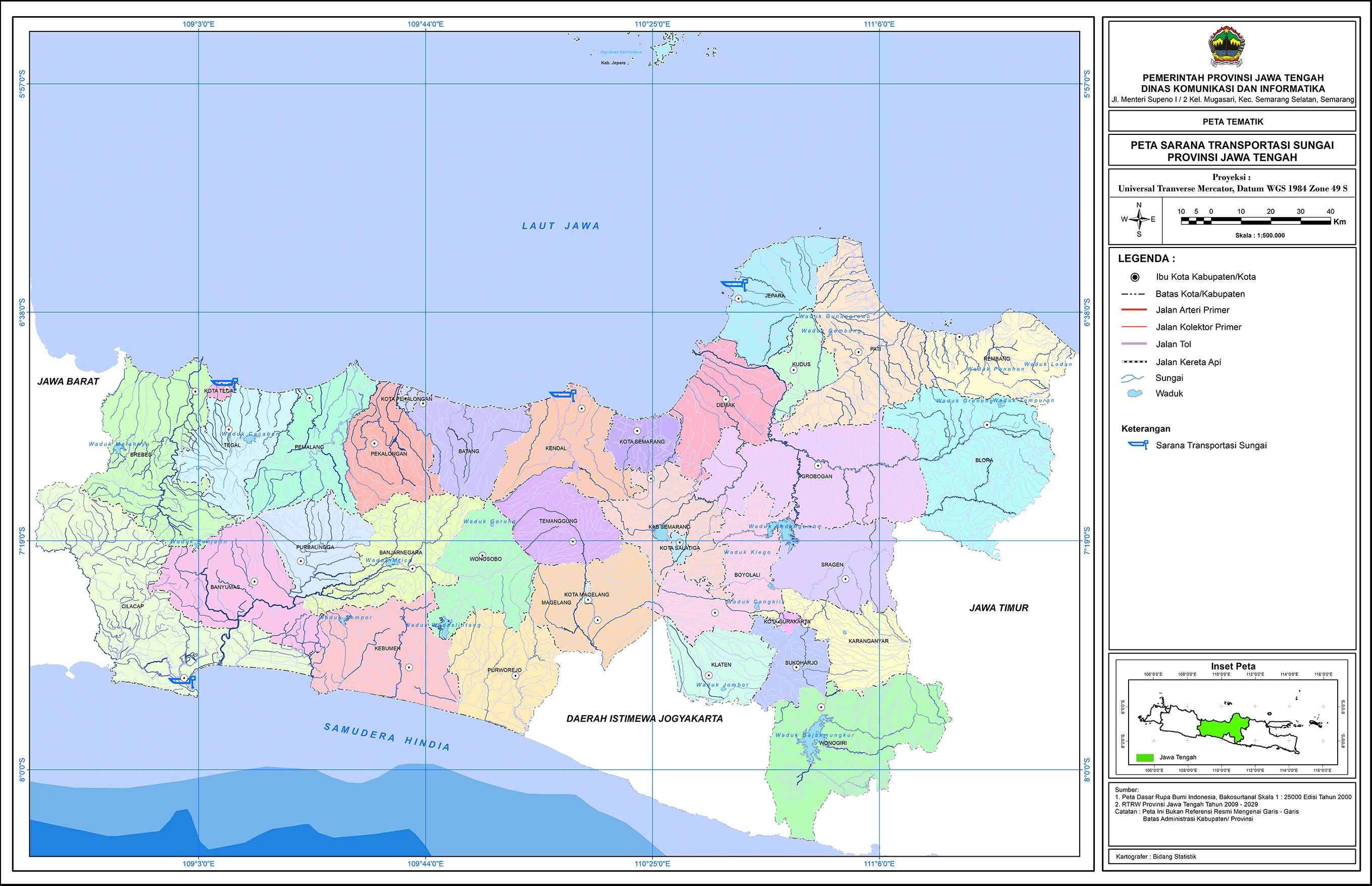Click the LAUT JAWA sea label
This screenshot has width=1372, height=886.
tap(561, 226)
